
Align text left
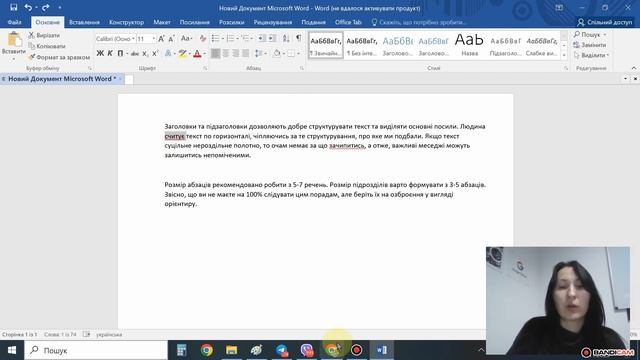(x=216, y=53)
